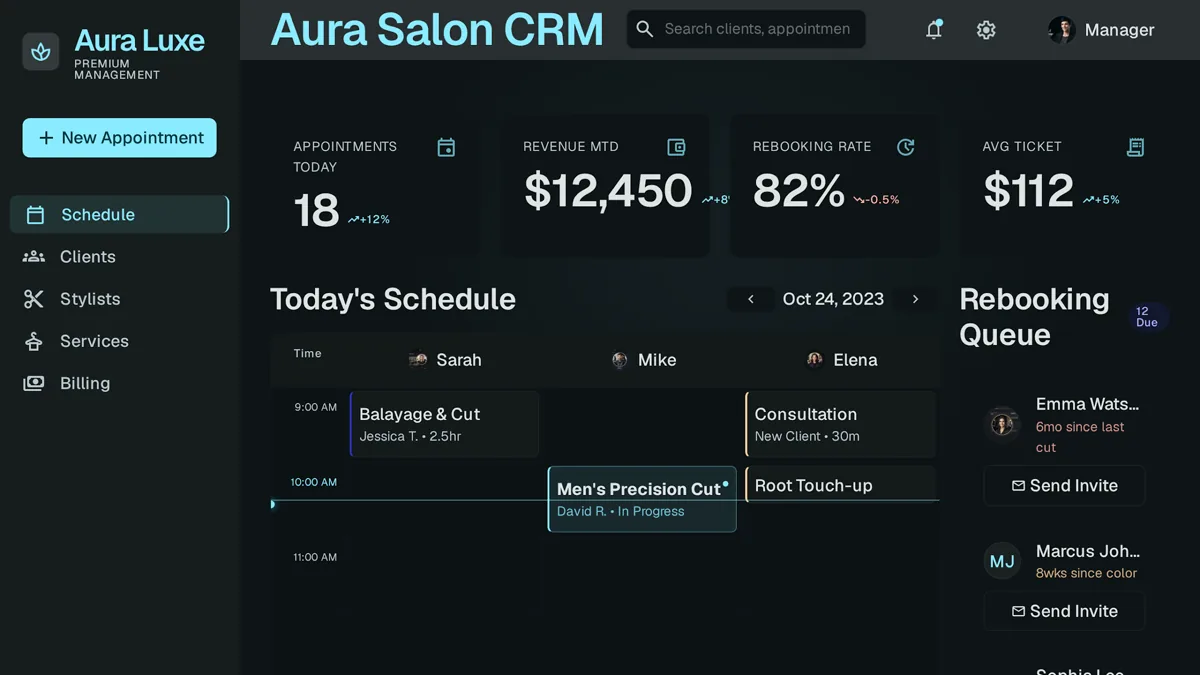Click the Emma Wats... client name
The width and height of the screenshot is (1200, 675).
(1087, 404)
